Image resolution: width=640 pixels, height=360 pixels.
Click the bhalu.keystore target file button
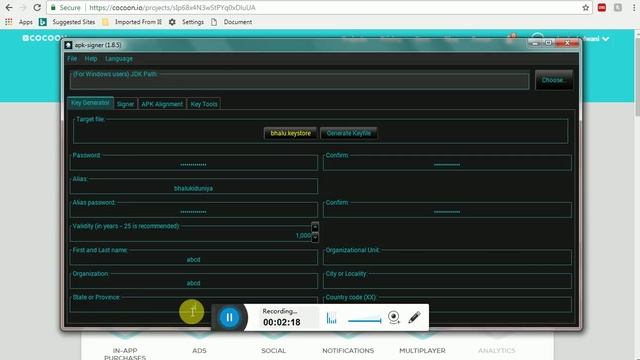pyautogui.click(x=290, y=133)
